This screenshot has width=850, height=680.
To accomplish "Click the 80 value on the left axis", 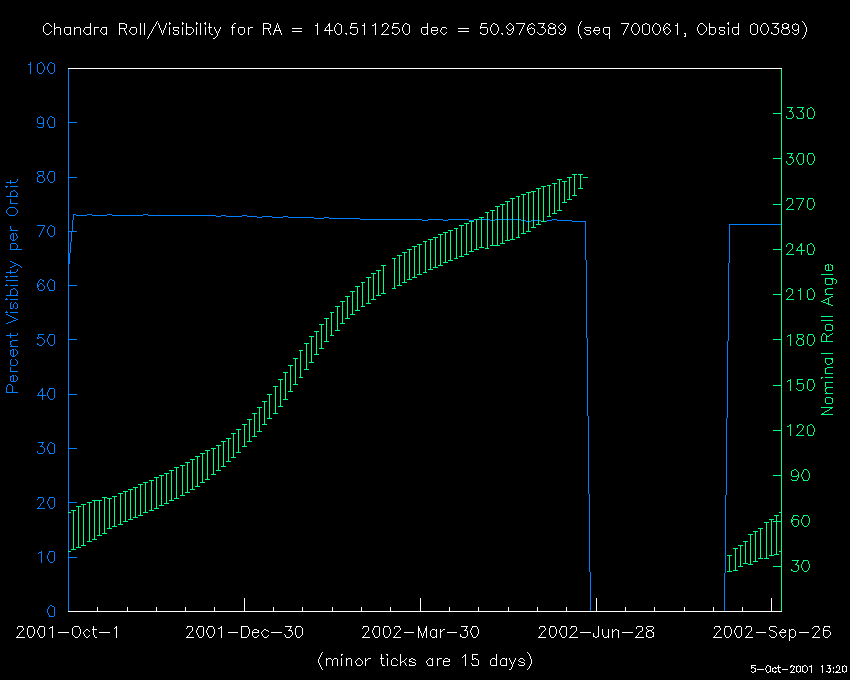I will (47, 178).
